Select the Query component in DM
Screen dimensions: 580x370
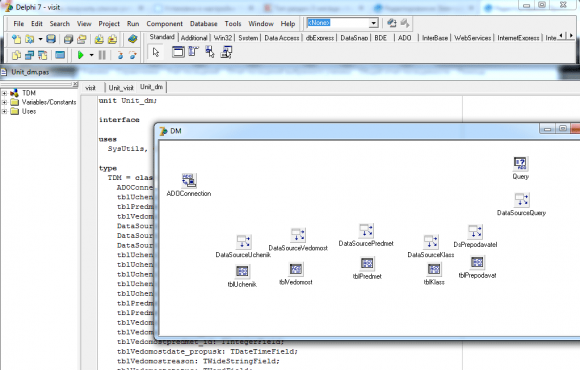(x=520, y=163)
